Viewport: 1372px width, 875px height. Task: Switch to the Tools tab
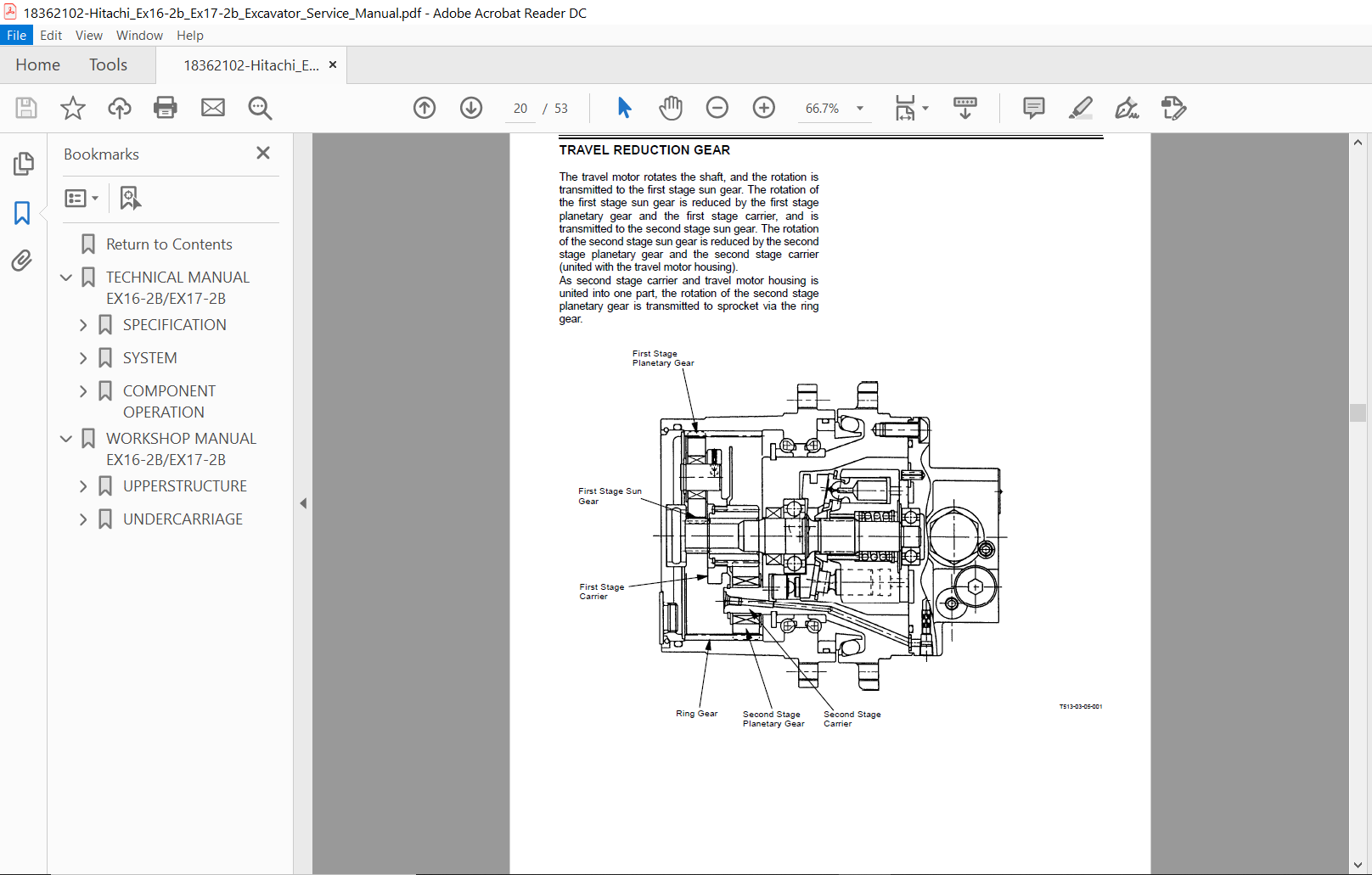(x=108, y=65)
